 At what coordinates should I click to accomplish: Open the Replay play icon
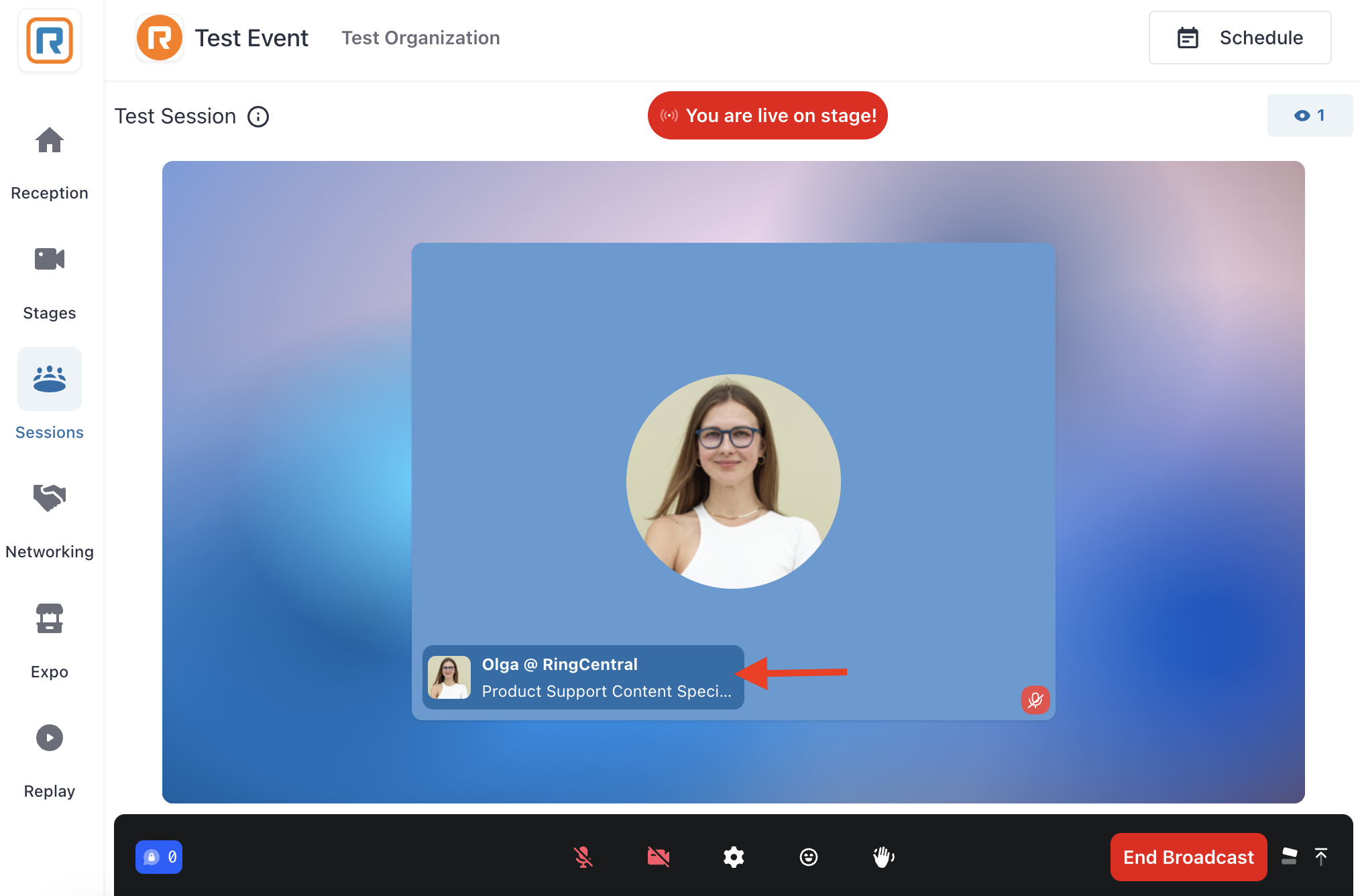click(50, 738)
